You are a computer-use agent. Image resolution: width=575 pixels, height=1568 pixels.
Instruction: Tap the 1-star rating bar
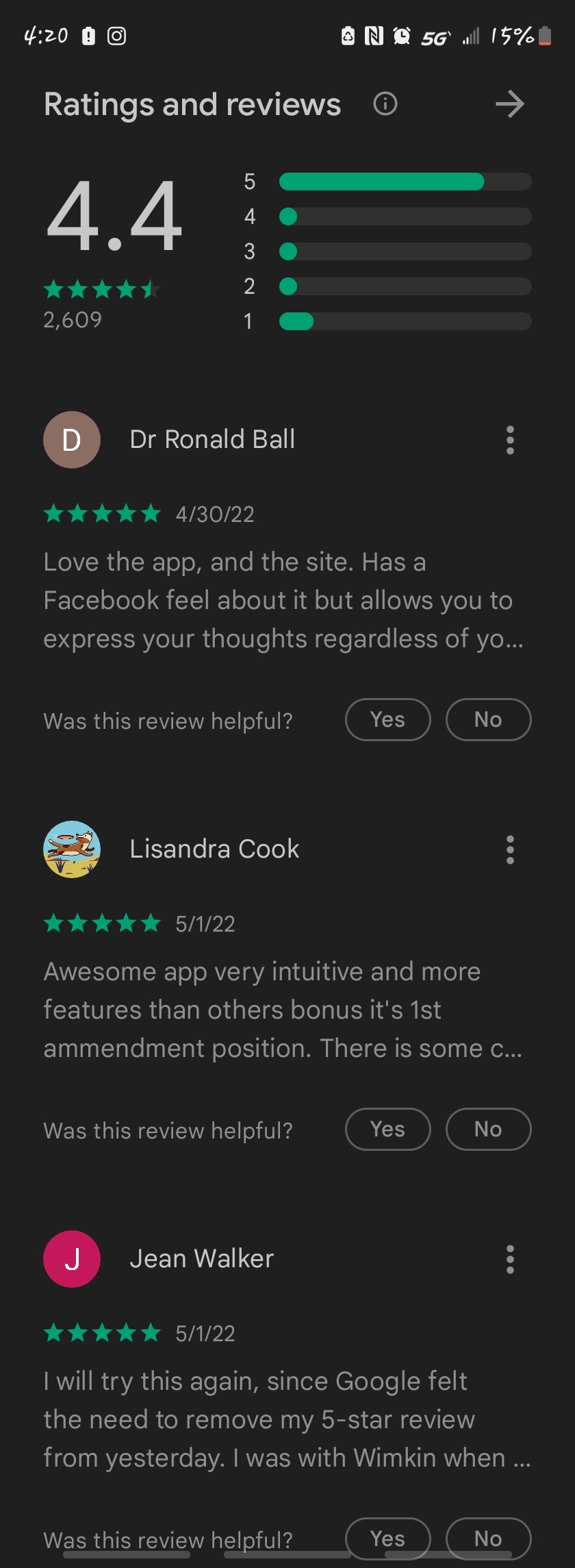tap(405, 321)
